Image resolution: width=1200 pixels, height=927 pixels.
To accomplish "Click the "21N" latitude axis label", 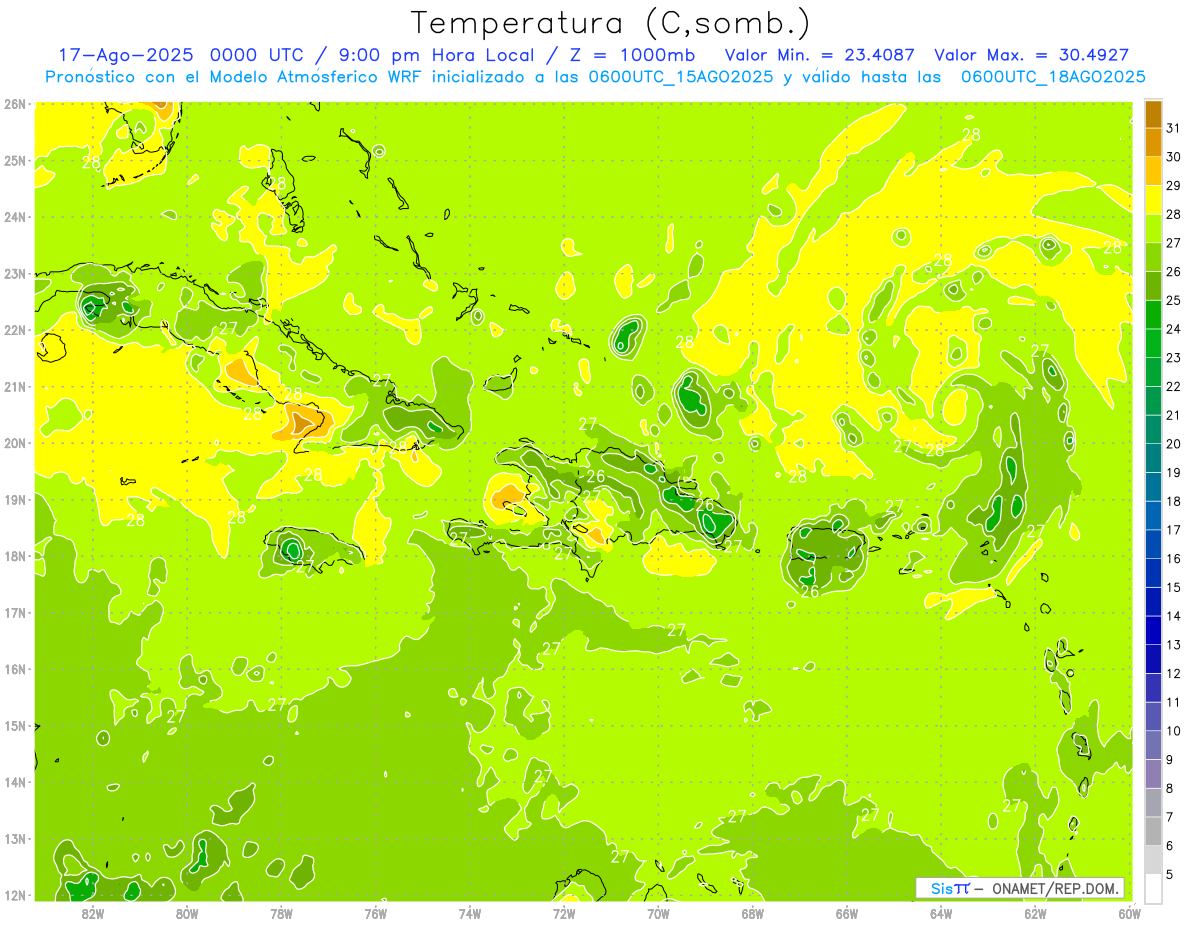I will point(14,387).
